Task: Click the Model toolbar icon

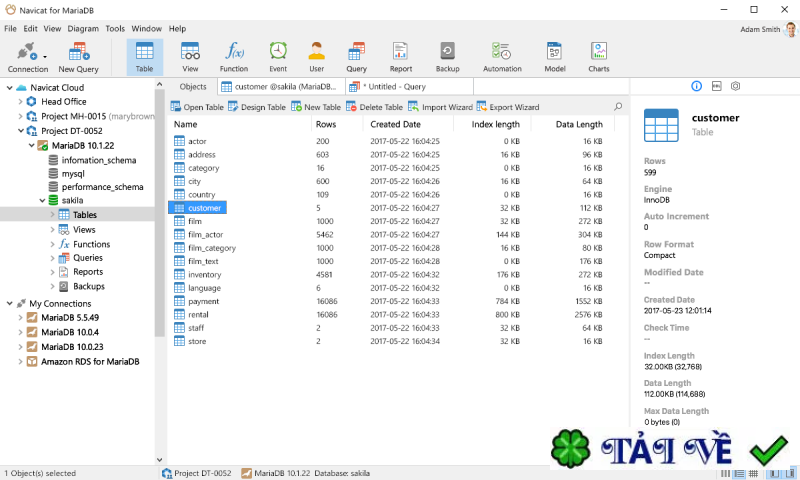Action: point(555,57)
